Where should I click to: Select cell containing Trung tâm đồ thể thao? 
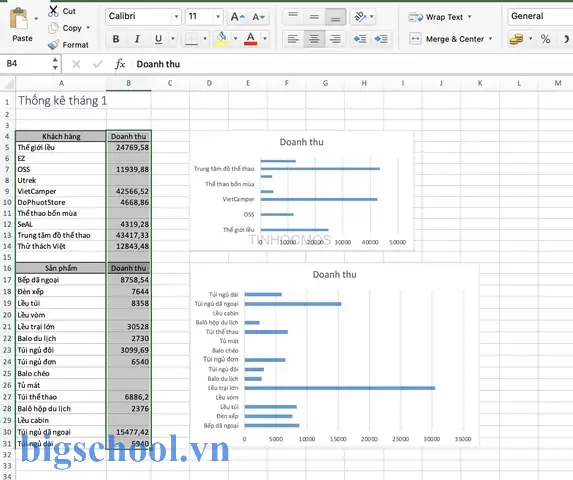[61, 235]
